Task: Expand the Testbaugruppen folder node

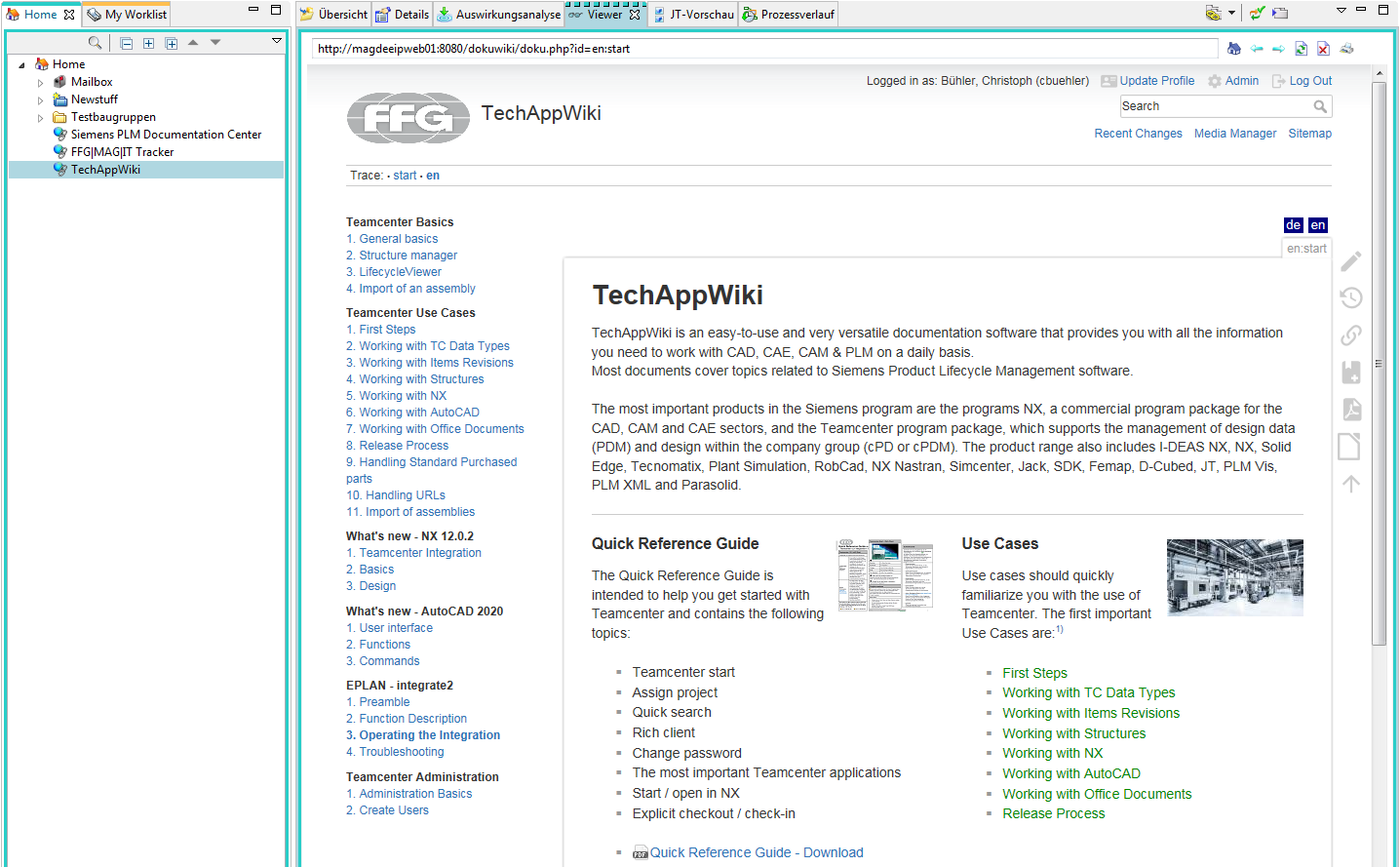Action: pos(40,118)
